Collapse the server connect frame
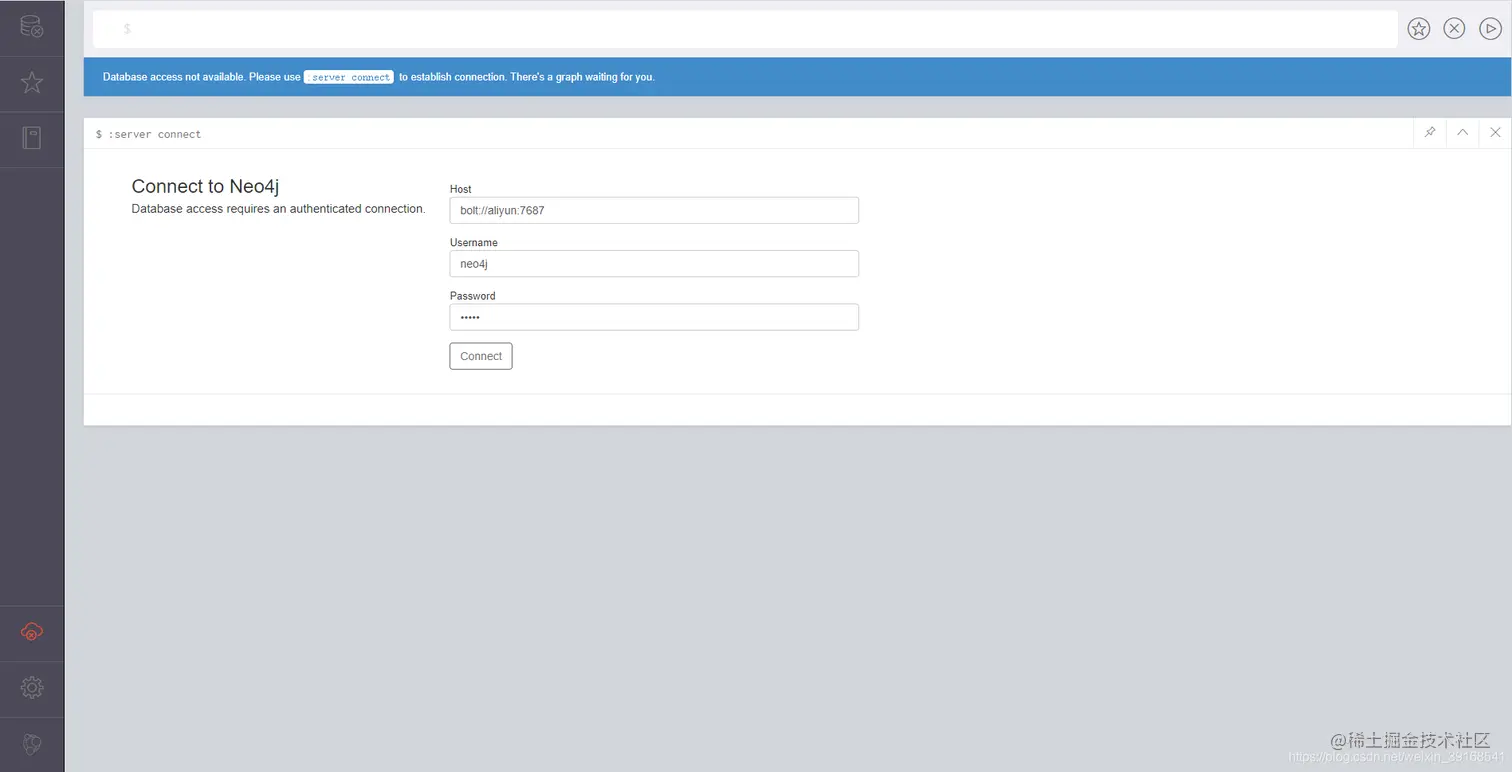Image resolution: width=1512 pixels, height=772 pixels. [x=1462, y=133]
